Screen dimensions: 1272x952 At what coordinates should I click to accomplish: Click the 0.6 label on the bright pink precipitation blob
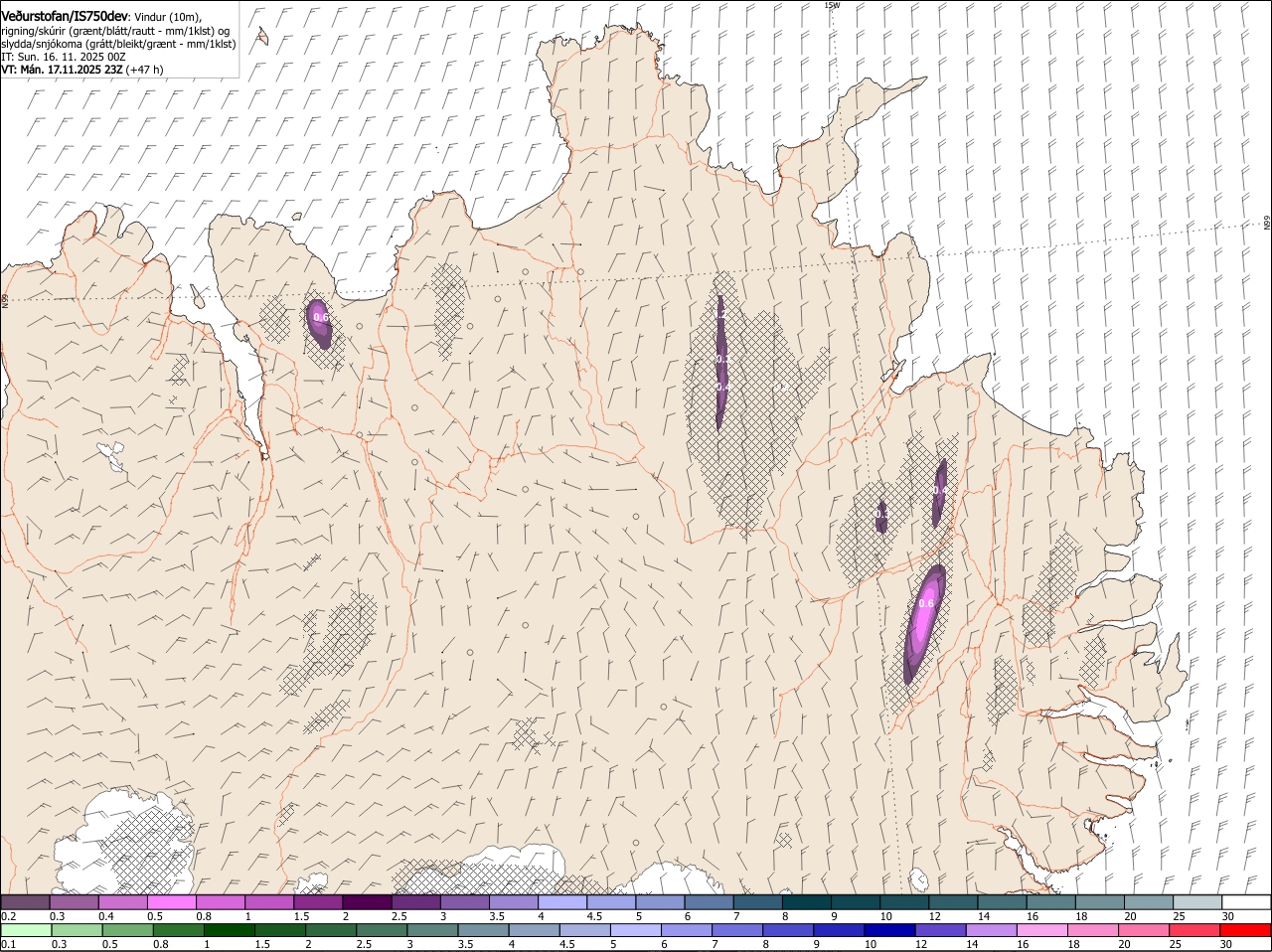coord(927,603)
